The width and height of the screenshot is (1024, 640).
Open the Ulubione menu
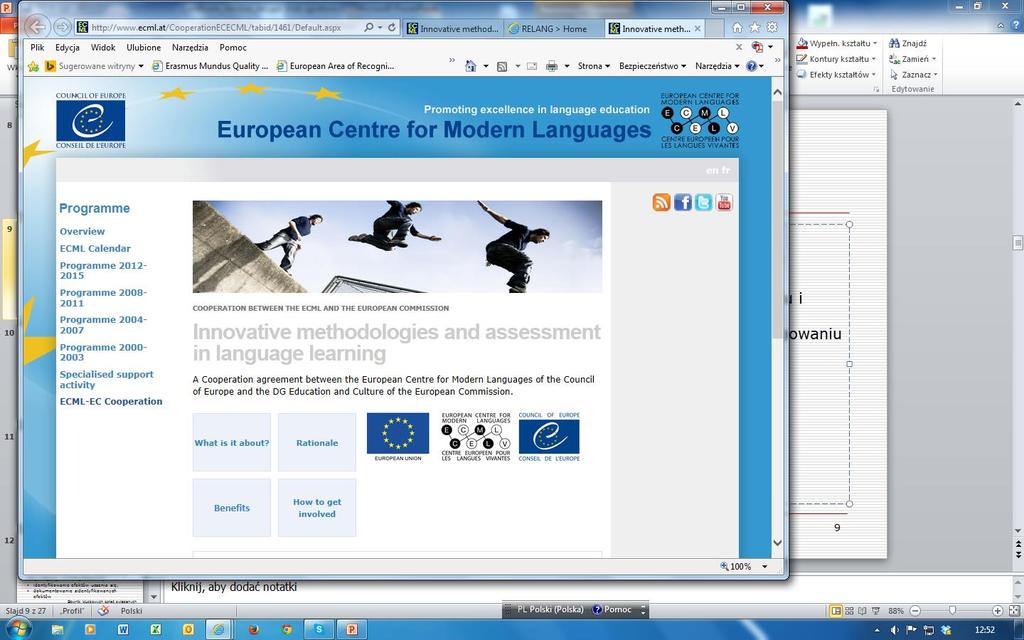coord(144,47)
